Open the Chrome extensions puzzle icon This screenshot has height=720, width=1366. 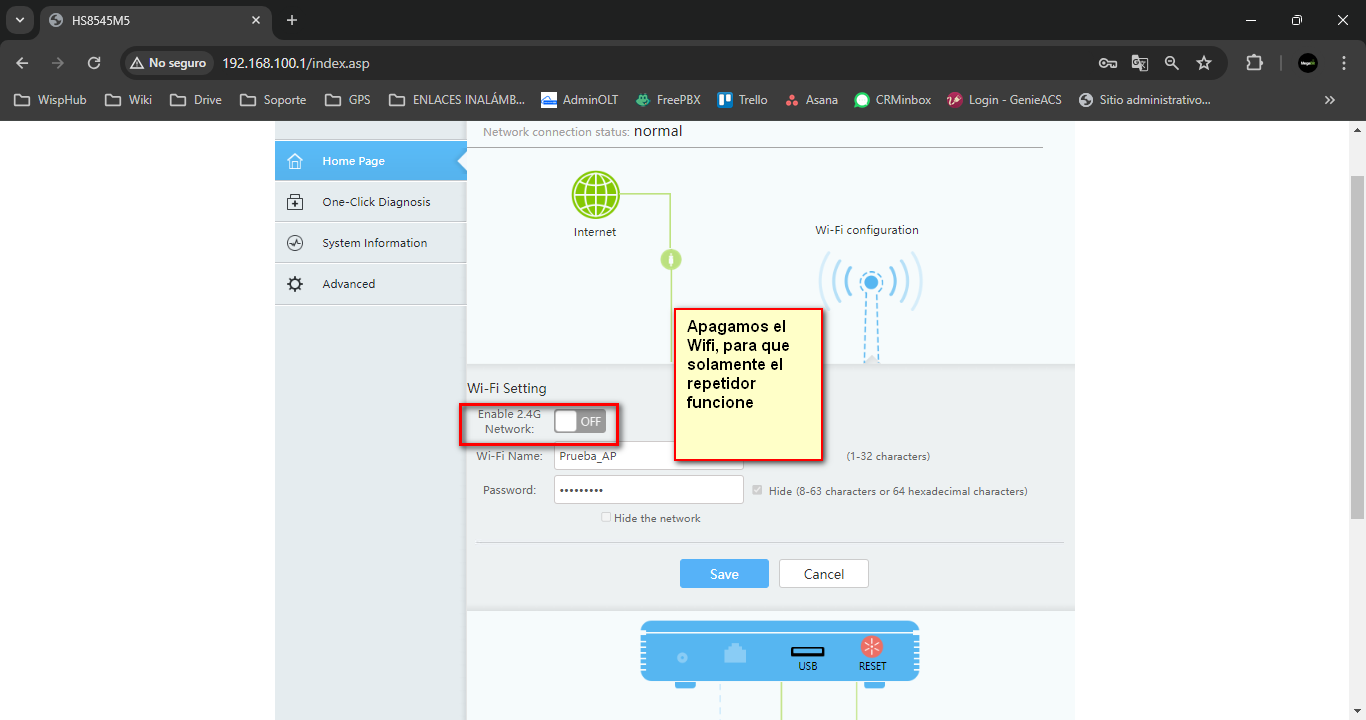click(x=1254, y=63)
